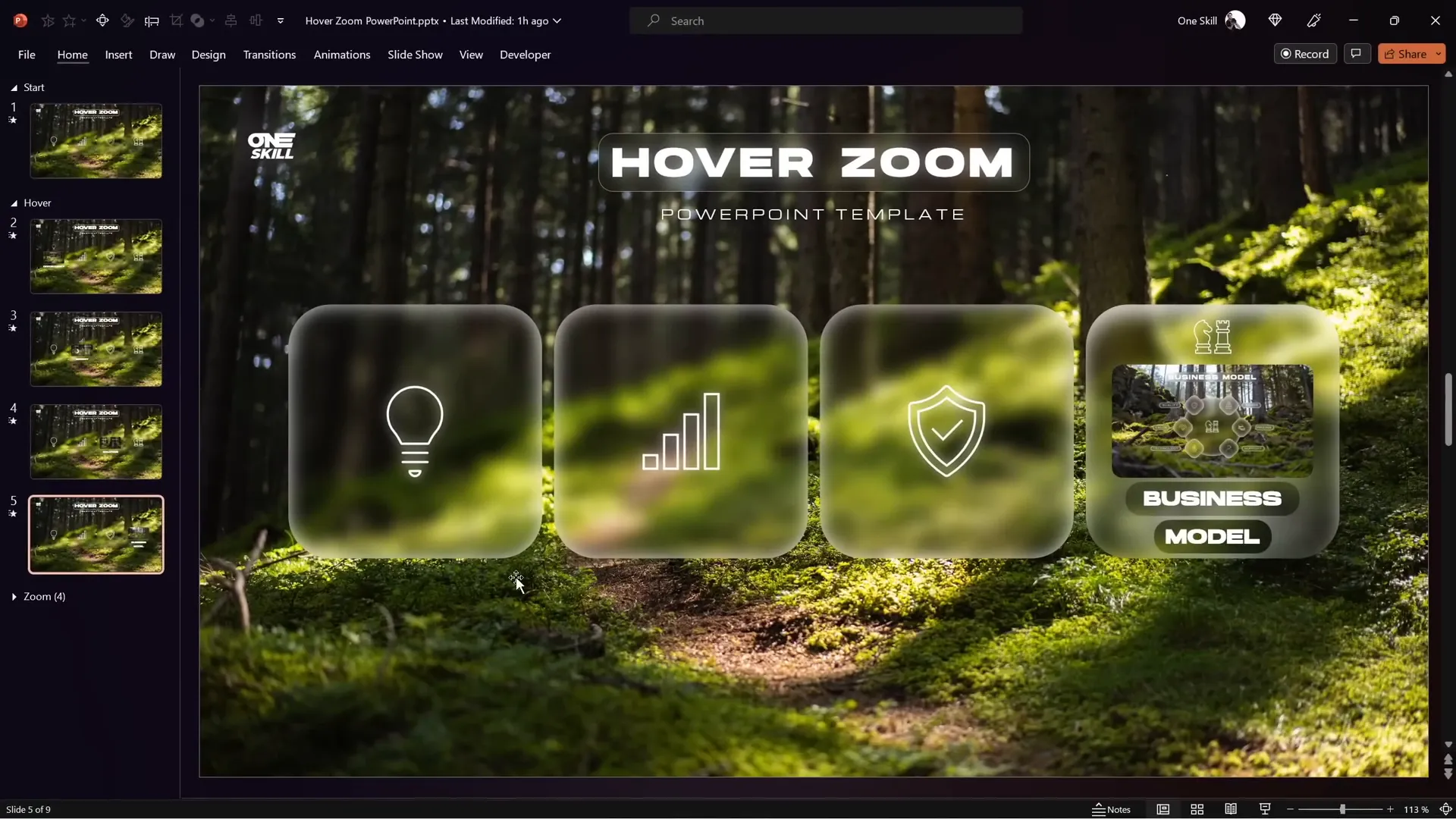1456x819 pixels.
Task: Click the second star animation icon
Action: [x=70, y=20]
